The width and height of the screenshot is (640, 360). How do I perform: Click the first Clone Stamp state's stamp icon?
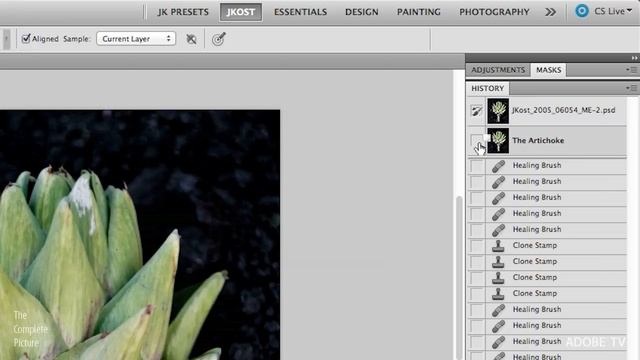coord(498,245)
